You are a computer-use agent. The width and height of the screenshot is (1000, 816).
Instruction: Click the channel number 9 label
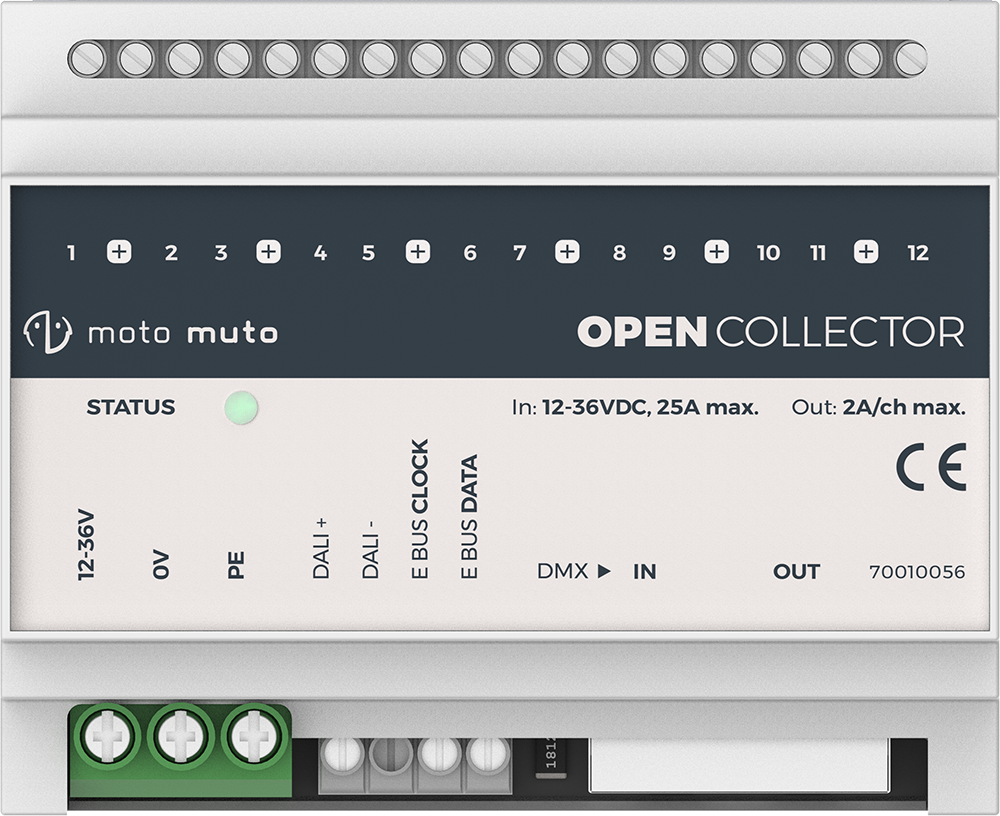[x=668, y=253]
